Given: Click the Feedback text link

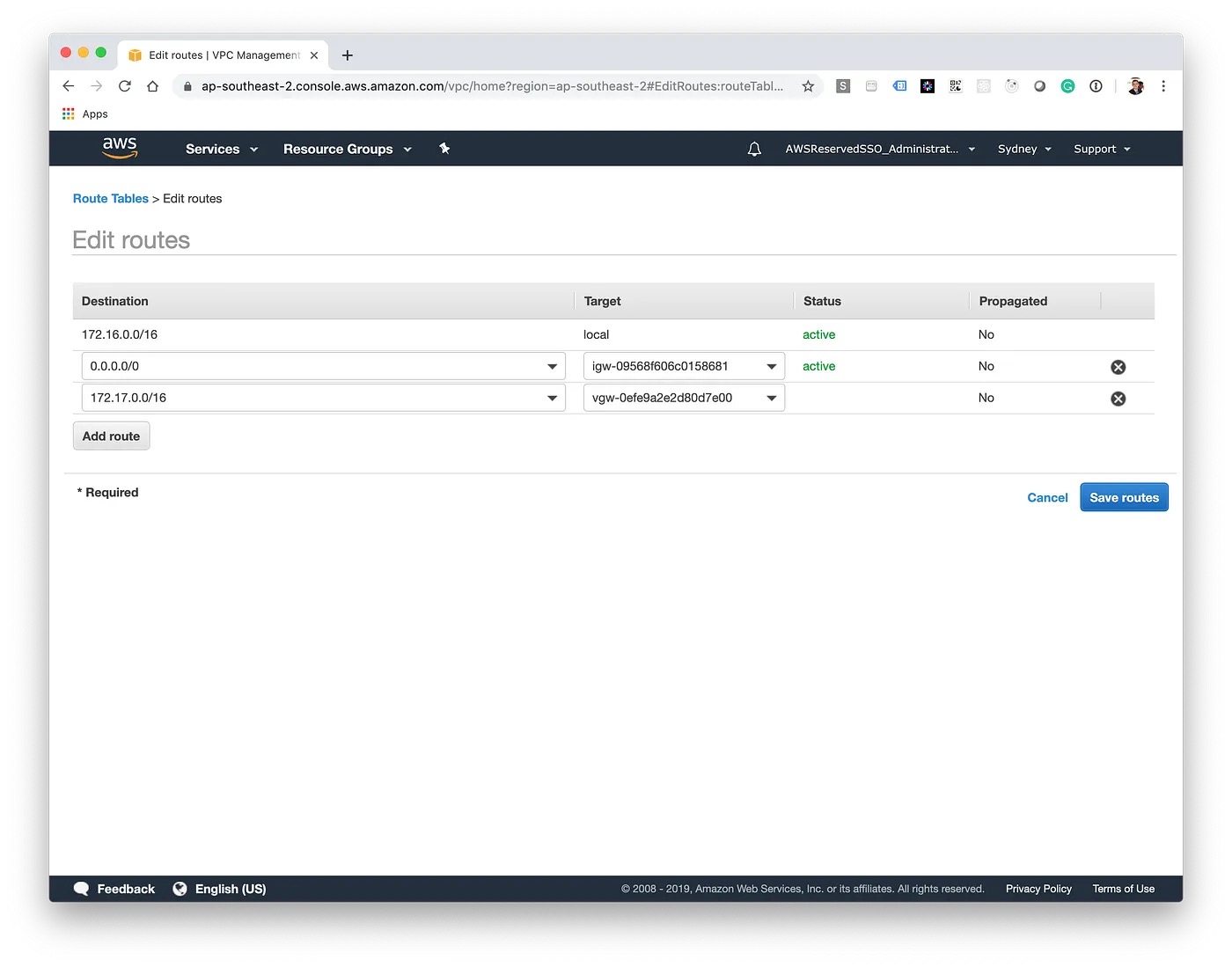Looking at the screenshot, I should tap(126, 889).
